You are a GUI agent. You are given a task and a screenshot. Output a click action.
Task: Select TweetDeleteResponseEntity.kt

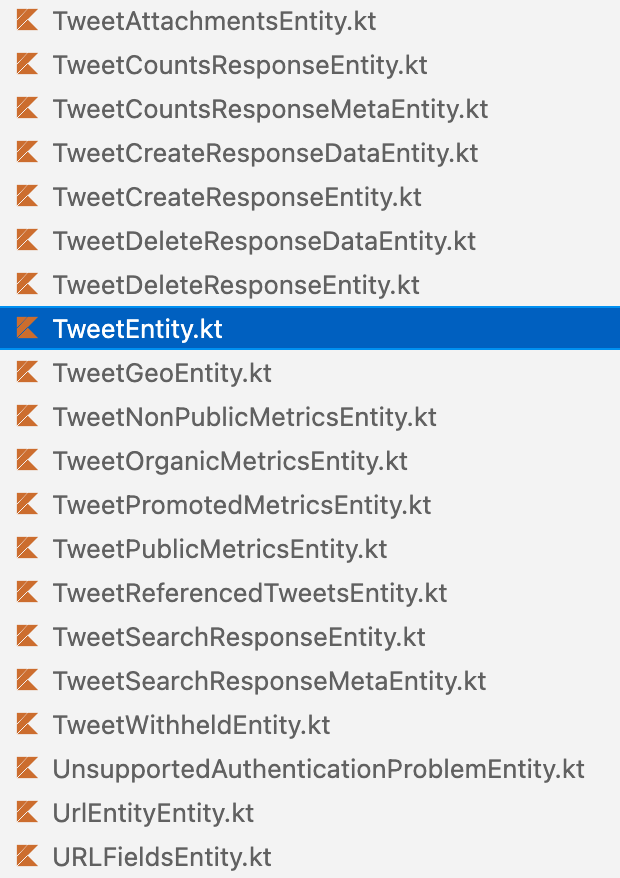coord(237,284)
